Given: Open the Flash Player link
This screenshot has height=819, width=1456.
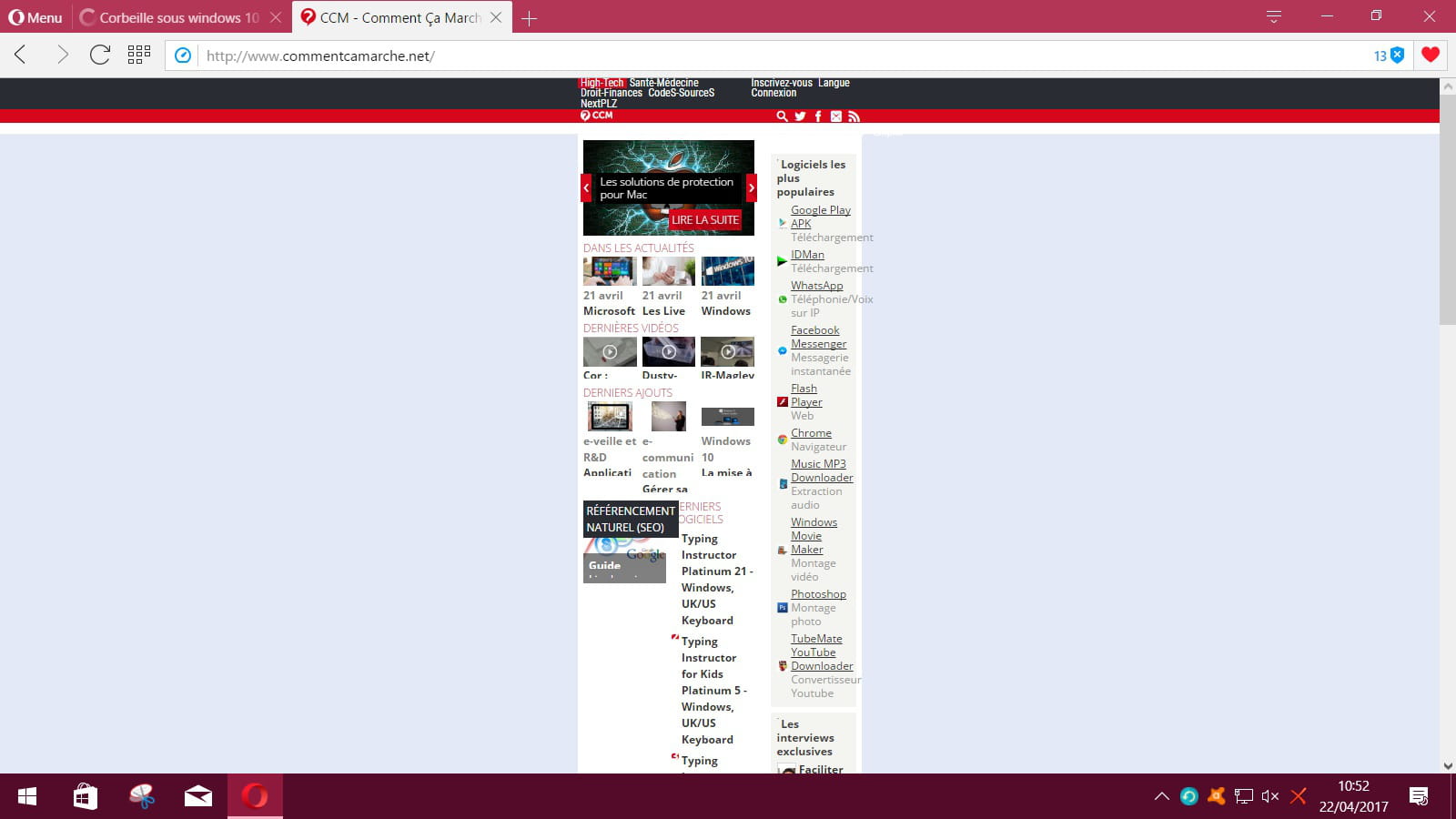Looking at the screenshot, I should point(806,395).
